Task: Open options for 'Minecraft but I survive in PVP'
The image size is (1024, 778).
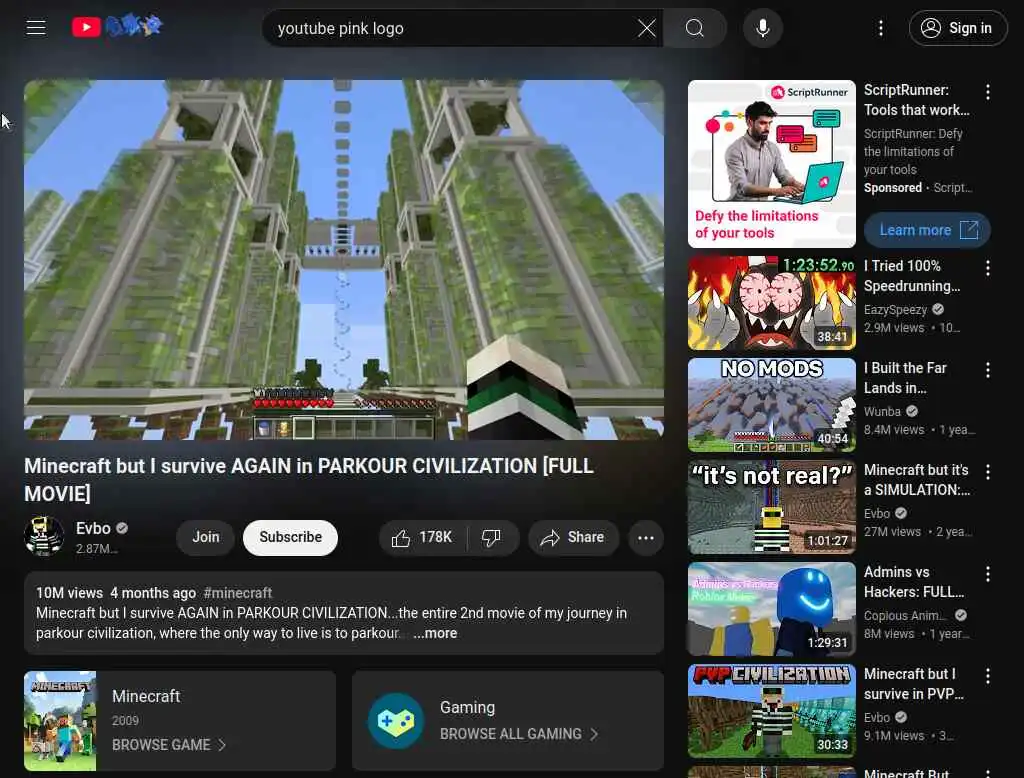Action: (987, 675)
